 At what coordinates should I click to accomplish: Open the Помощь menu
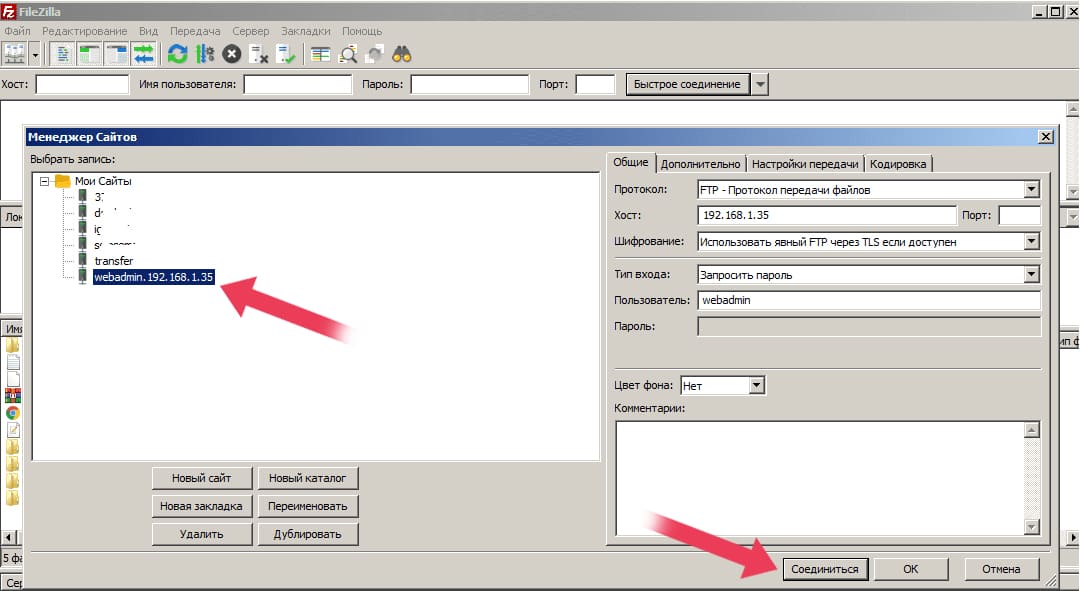(x=362, y=31)
